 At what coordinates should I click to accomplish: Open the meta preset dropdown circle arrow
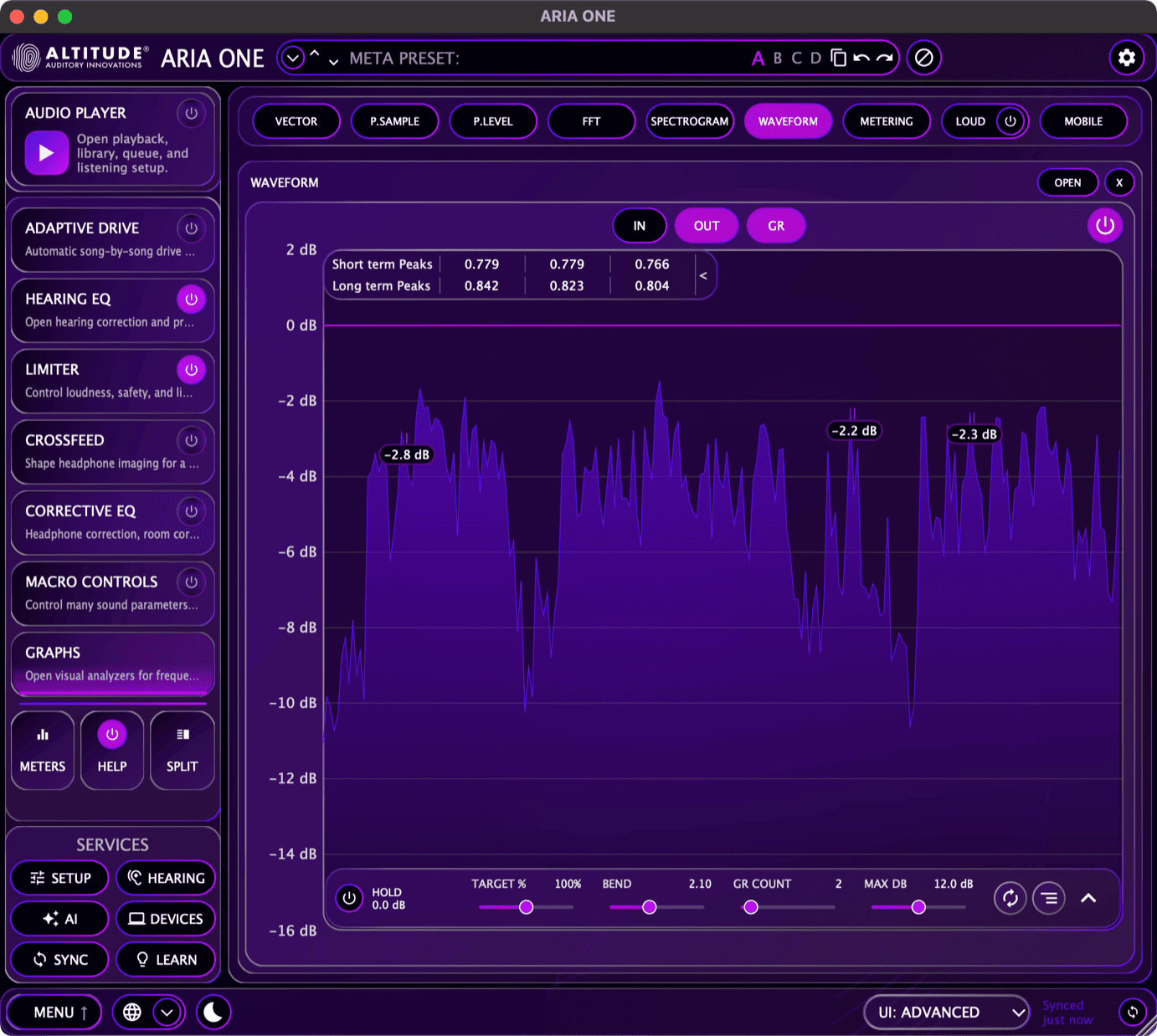pos(292,58)
